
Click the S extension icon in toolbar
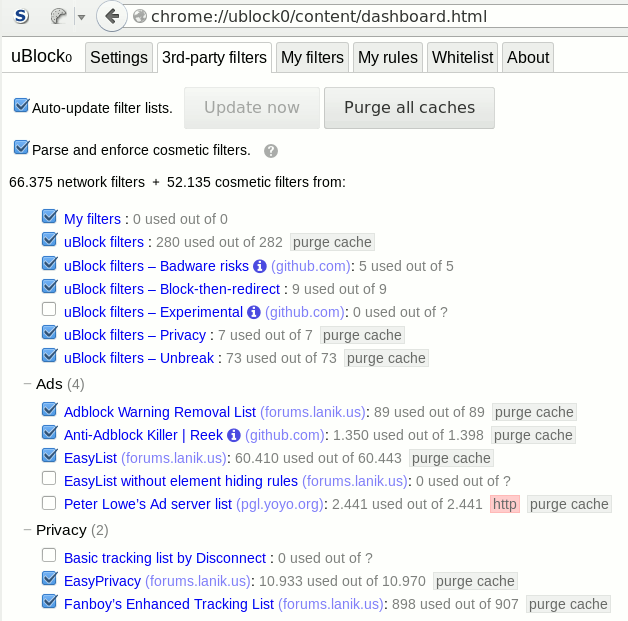click(21, 16)
